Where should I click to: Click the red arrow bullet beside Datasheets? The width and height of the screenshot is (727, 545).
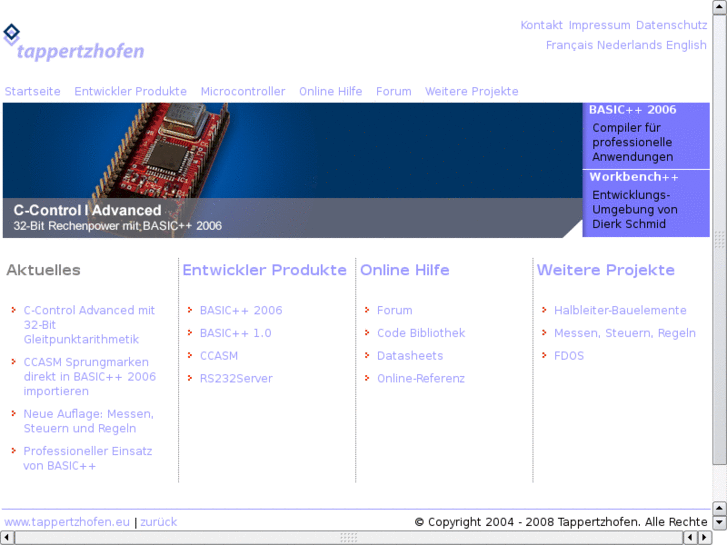(367, 355)
